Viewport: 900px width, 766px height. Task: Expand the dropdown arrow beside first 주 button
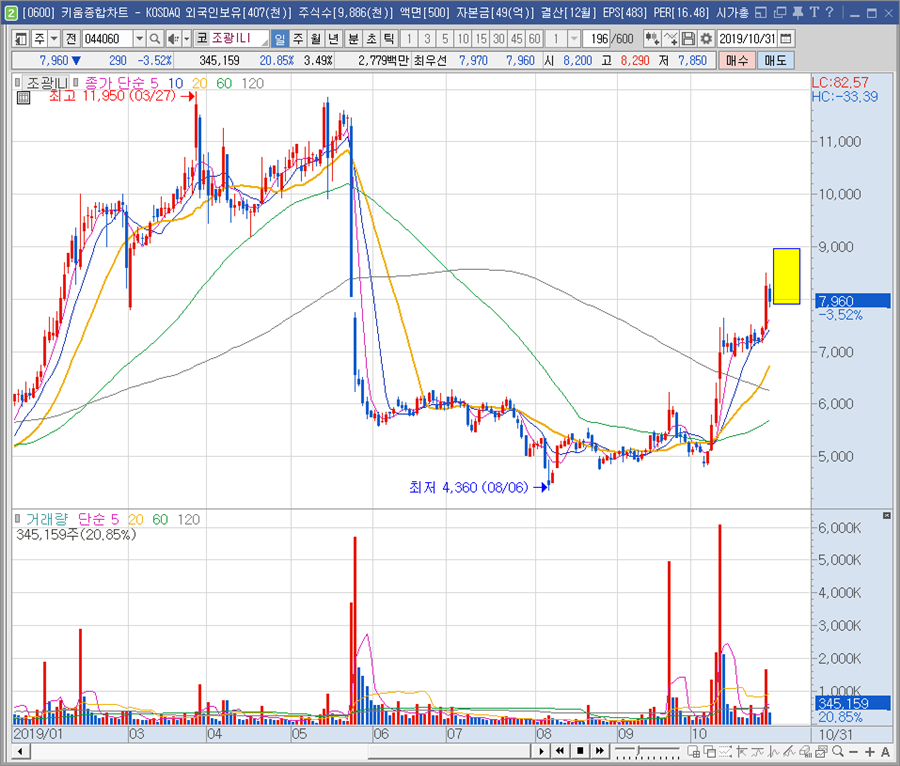pyautogui.click(x=54, y=39)
